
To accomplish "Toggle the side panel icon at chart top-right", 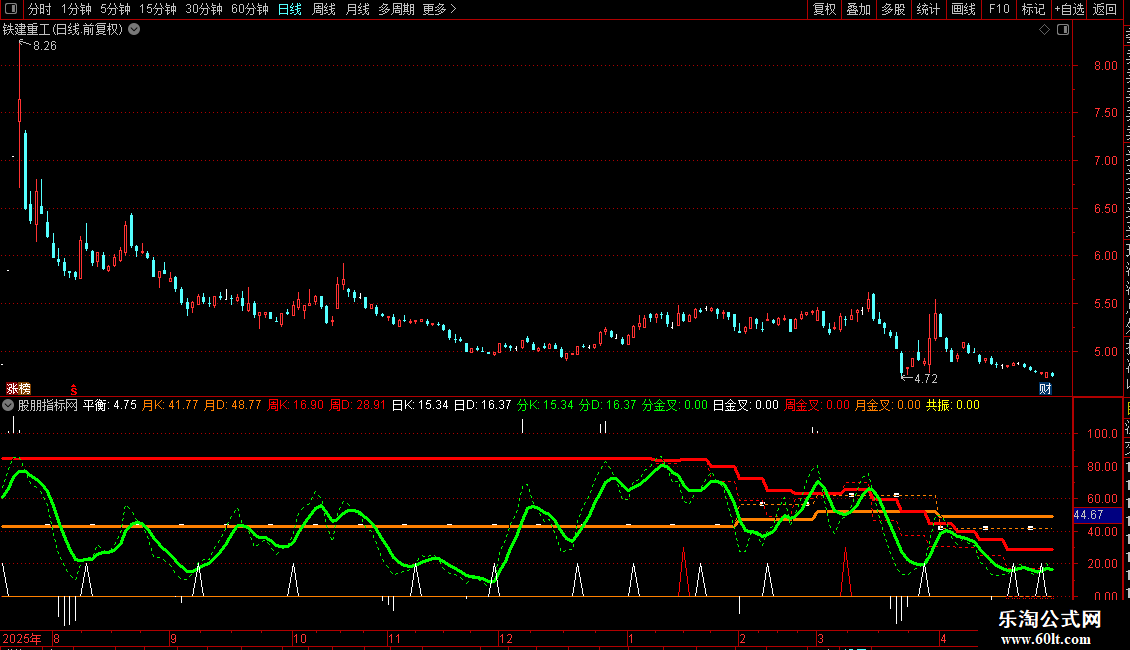I will (x=1063, y=30).
